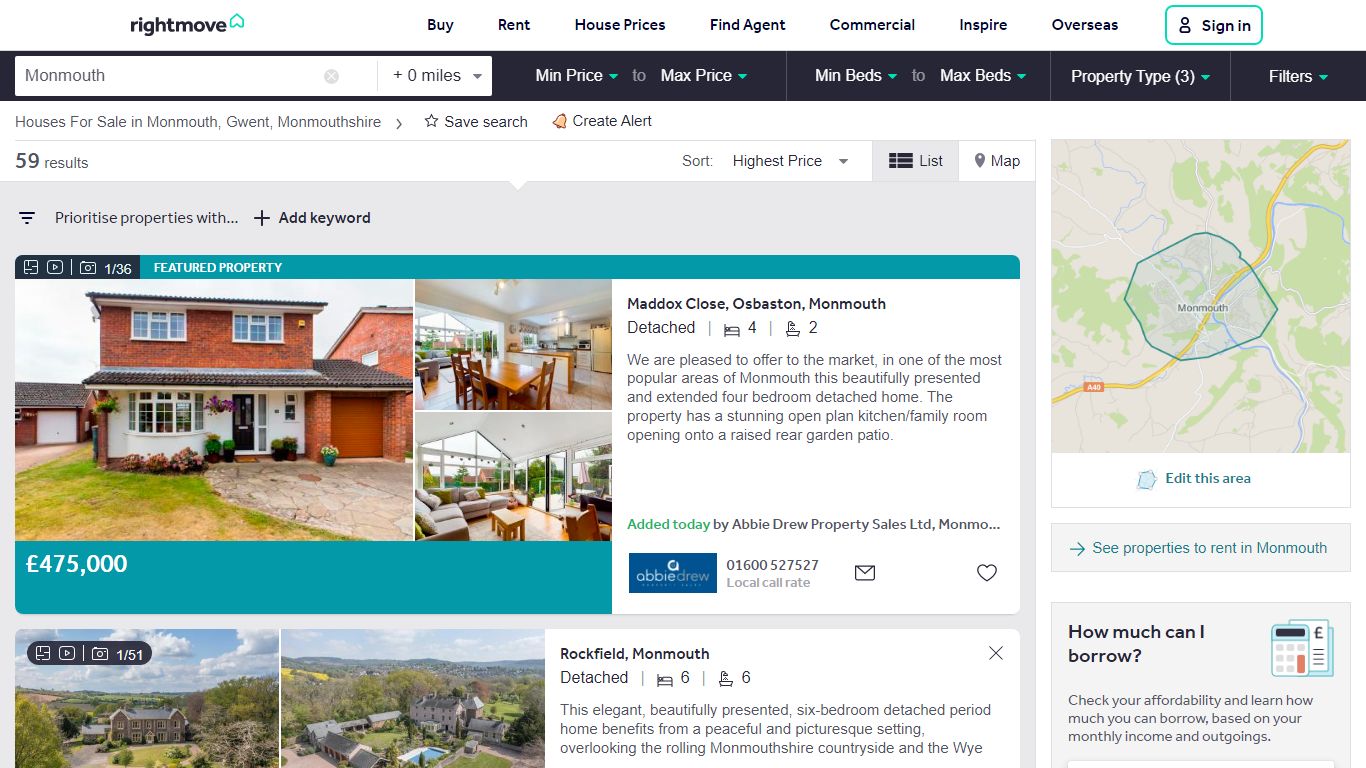This screenshot has height=768, width=1366.
Task: Switch to Map view
Action: pos(997,161)
